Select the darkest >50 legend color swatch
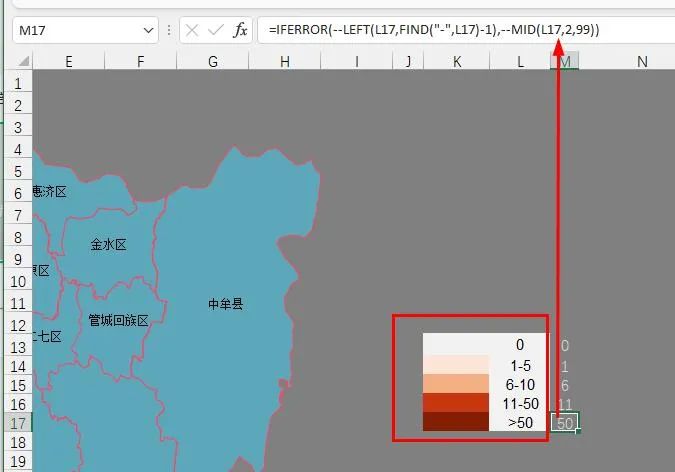 456,423
